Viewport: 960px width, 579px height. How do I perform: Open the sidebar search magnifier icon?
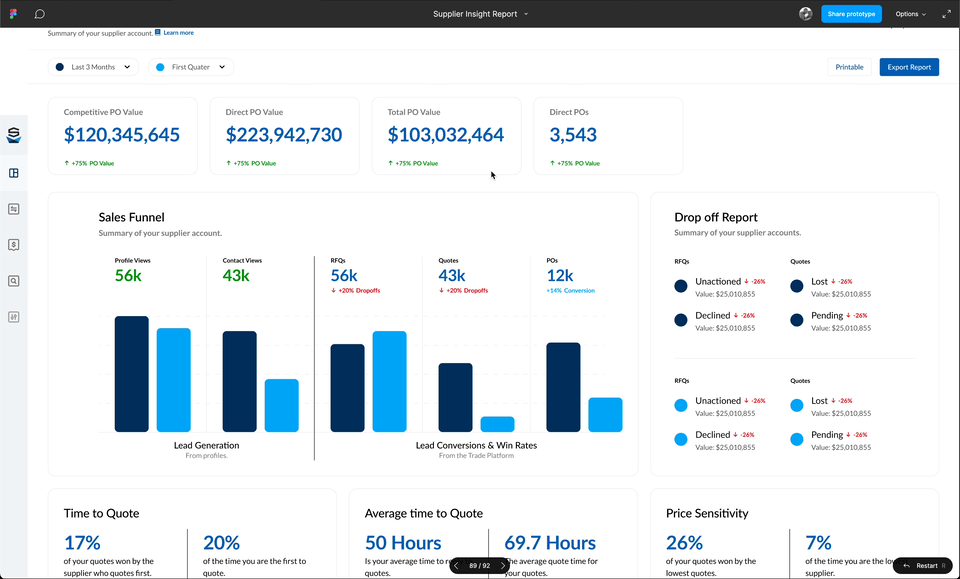(x=14, y=281)
